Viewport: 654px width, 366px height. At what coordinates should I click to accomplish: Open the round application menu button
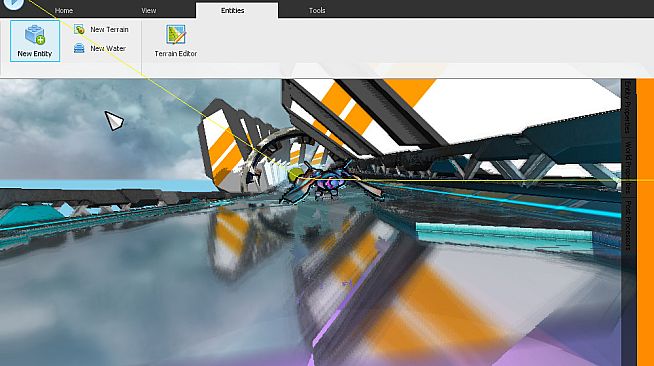tap(13, 3)
